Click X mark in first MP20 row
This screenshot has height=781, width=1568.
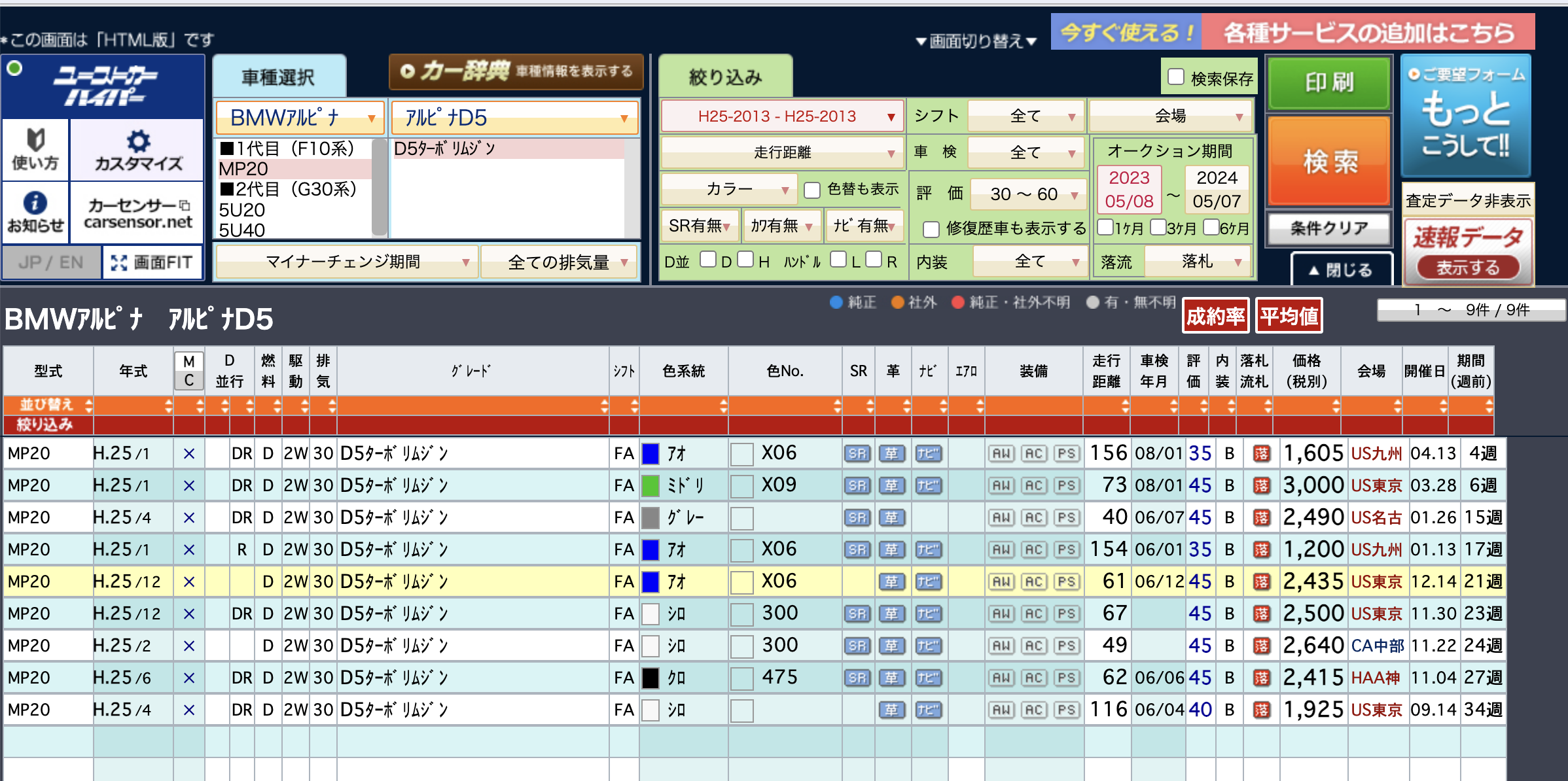[x=189, y=453]
